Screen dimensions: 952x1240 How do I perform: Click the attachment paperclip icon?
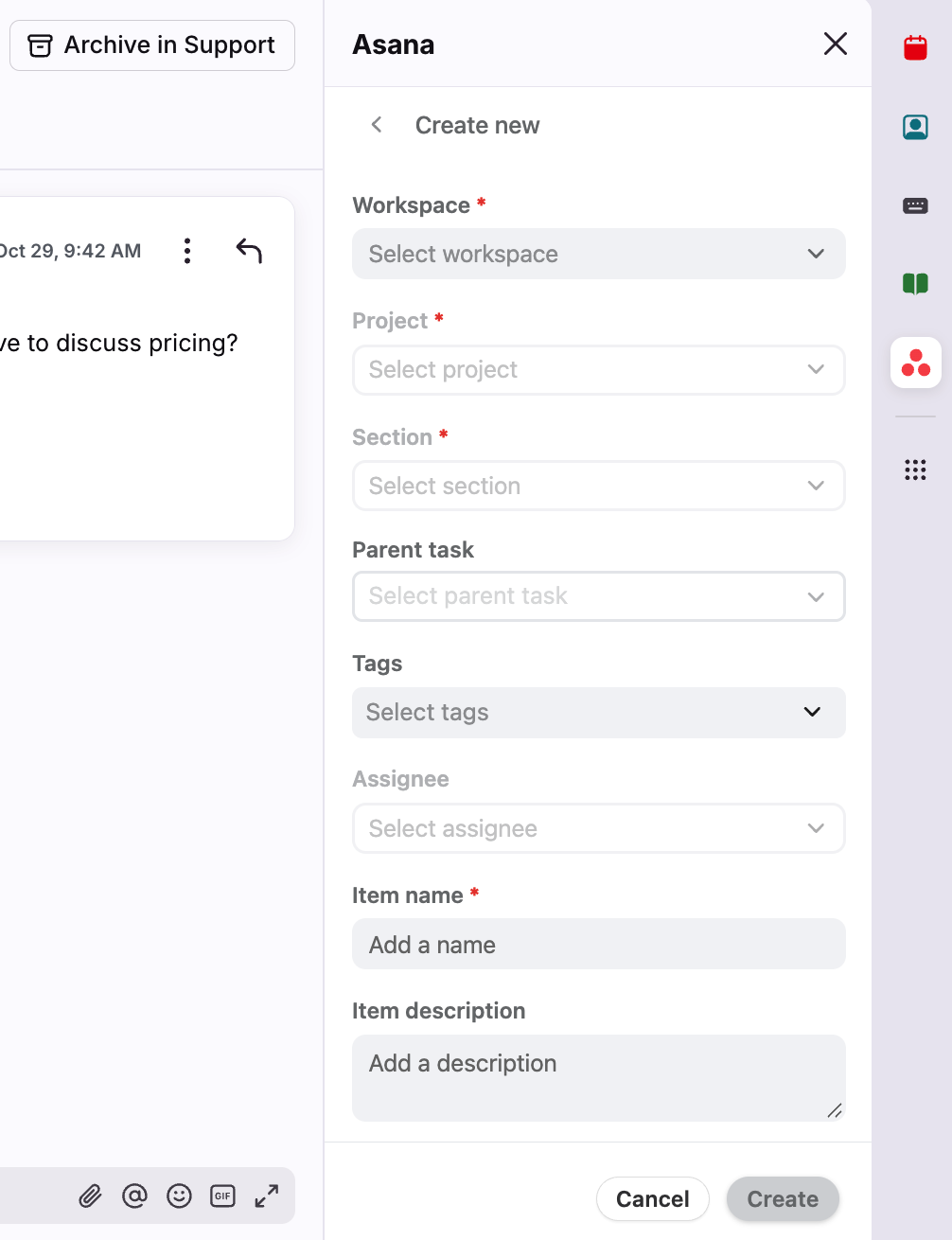pos(90,1196)
